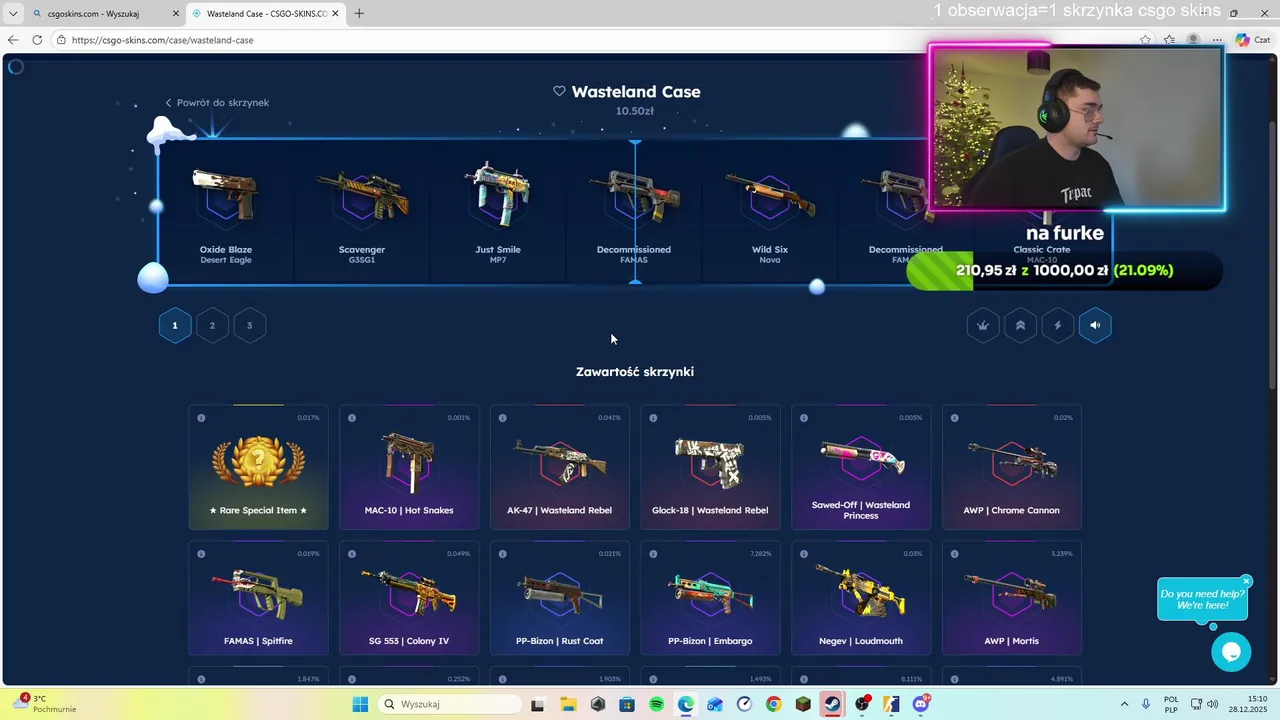The height and width of the screenshot is (720, 1280).
Task: Open info icon on Negev Loudmouth card
Action: (x=803, y=554)
